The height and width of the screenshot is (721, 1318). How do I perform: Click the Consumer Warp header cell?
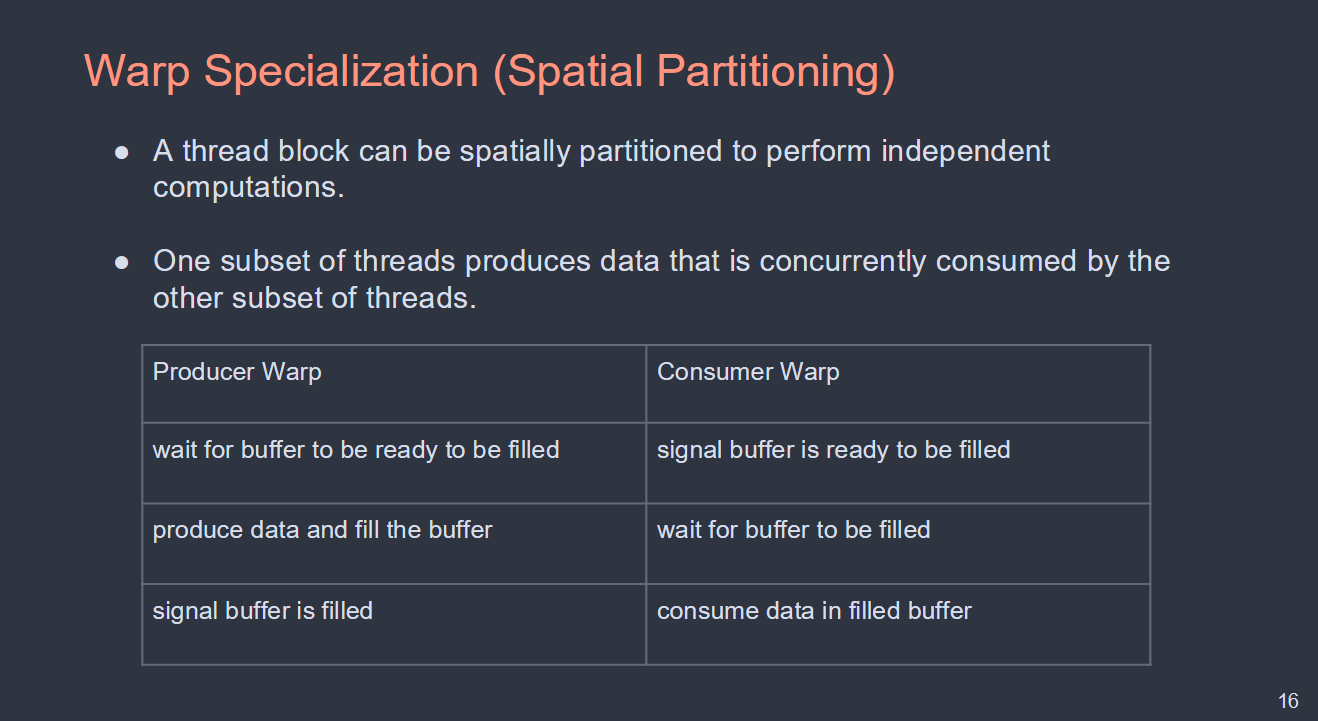coord(898,384)
